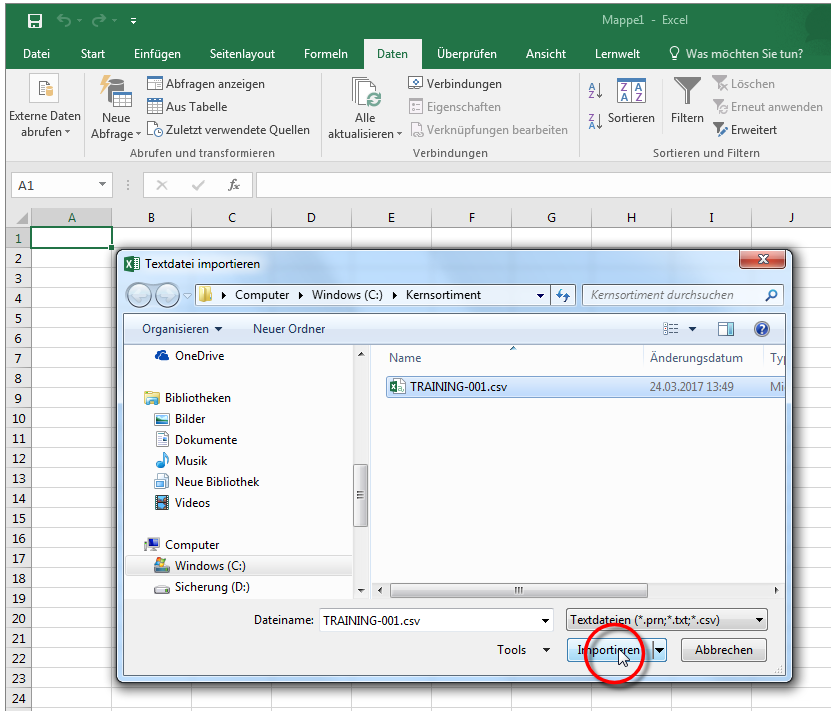Select Sicherung (D:) in navigation tree
The image size is (831, 711).
point(212,587)
